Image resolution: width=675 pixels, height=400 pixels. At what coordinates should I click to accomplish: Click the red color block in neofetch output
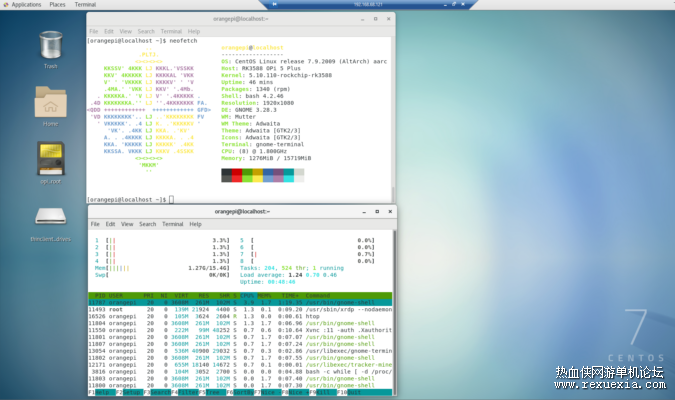pos(237,175)
